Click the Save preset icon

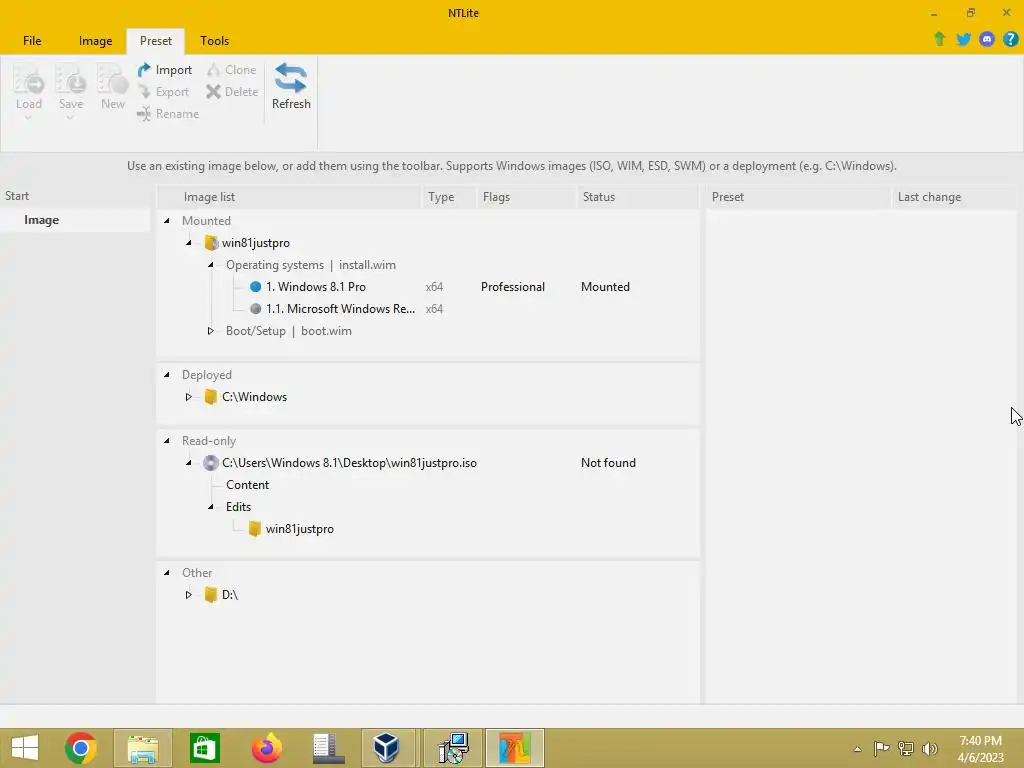[71, 88]
